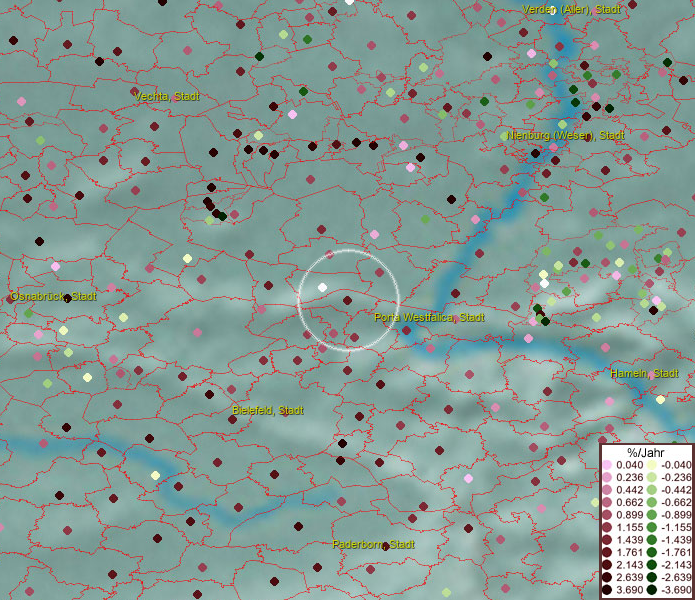Click the %/Jahr legend title
695x600 pixels.
(x=646, y=452)
